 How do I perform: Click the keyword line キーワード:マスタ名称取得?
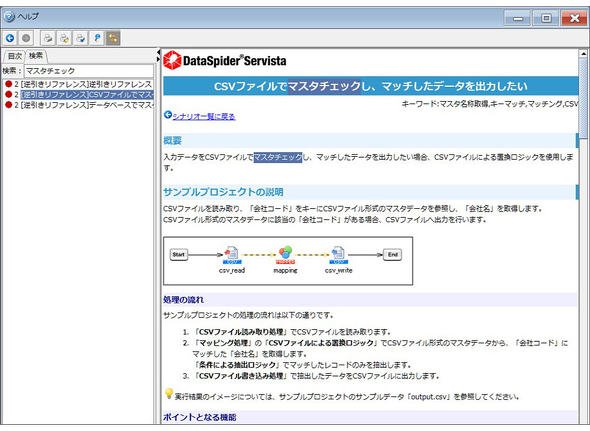[x=490, y=104]
